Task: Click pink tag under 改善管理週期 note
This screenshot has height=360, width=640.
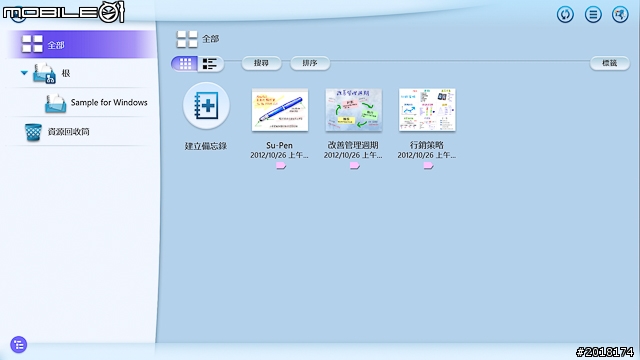Action: [354, 165]
